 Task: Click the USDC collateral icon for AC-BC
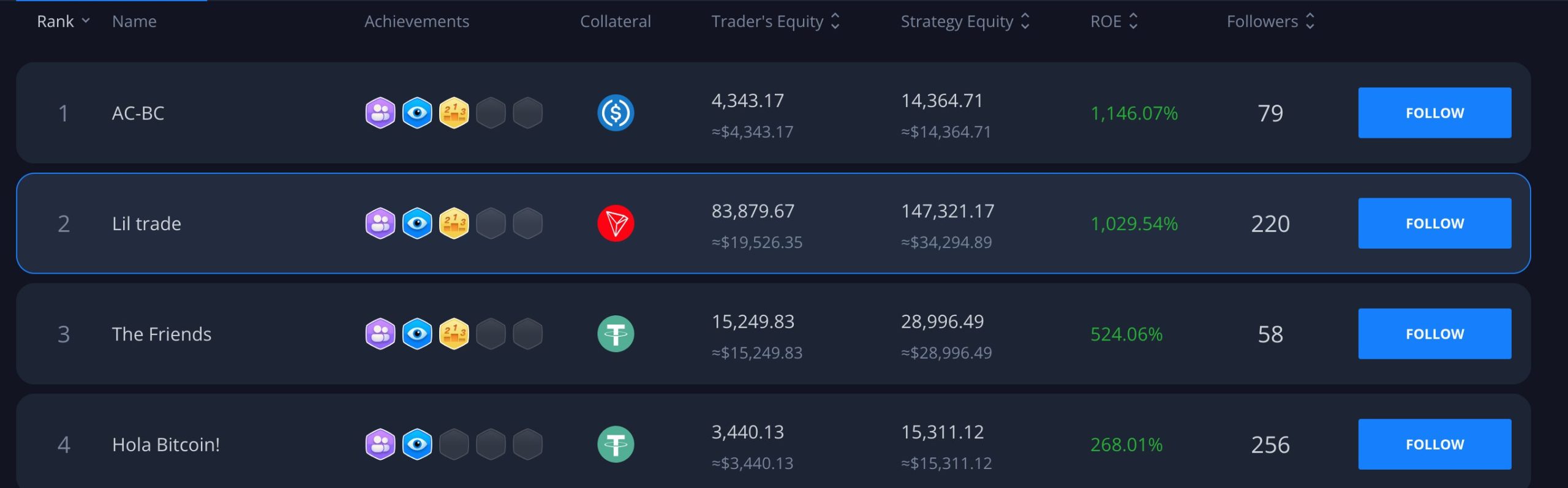coord(615,113)
